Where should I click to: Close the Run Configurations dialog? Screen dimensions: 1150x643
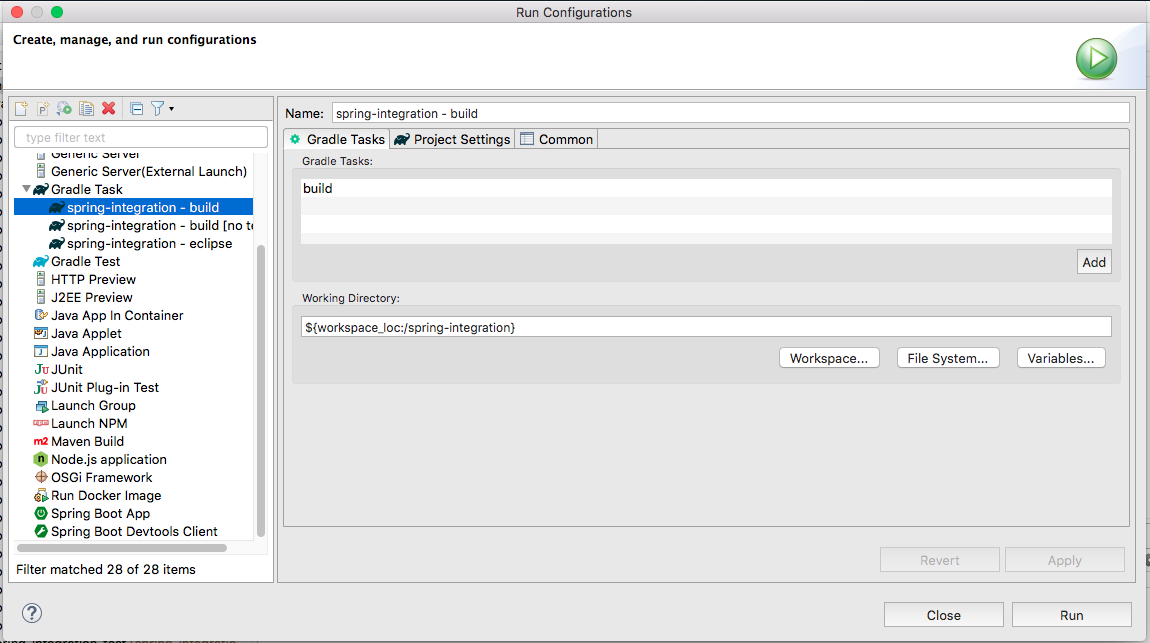[943, 614]
